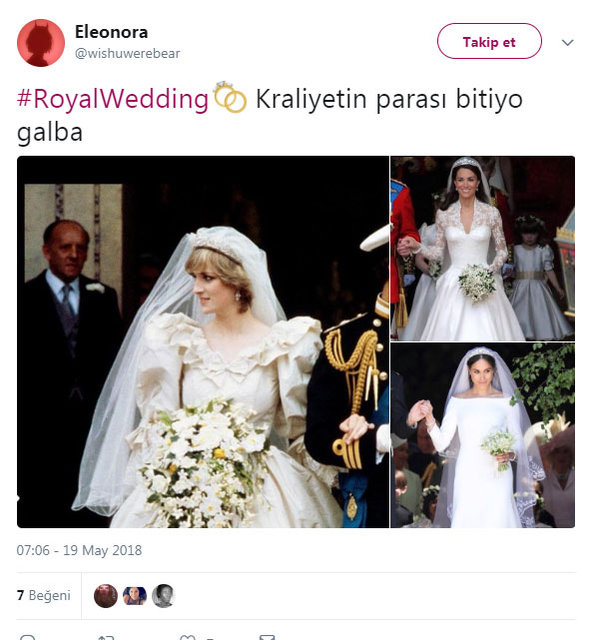Click the Eleonora display name
This screenshot has height=640, width=589.
pyautogui.click(x=111, y=32)
